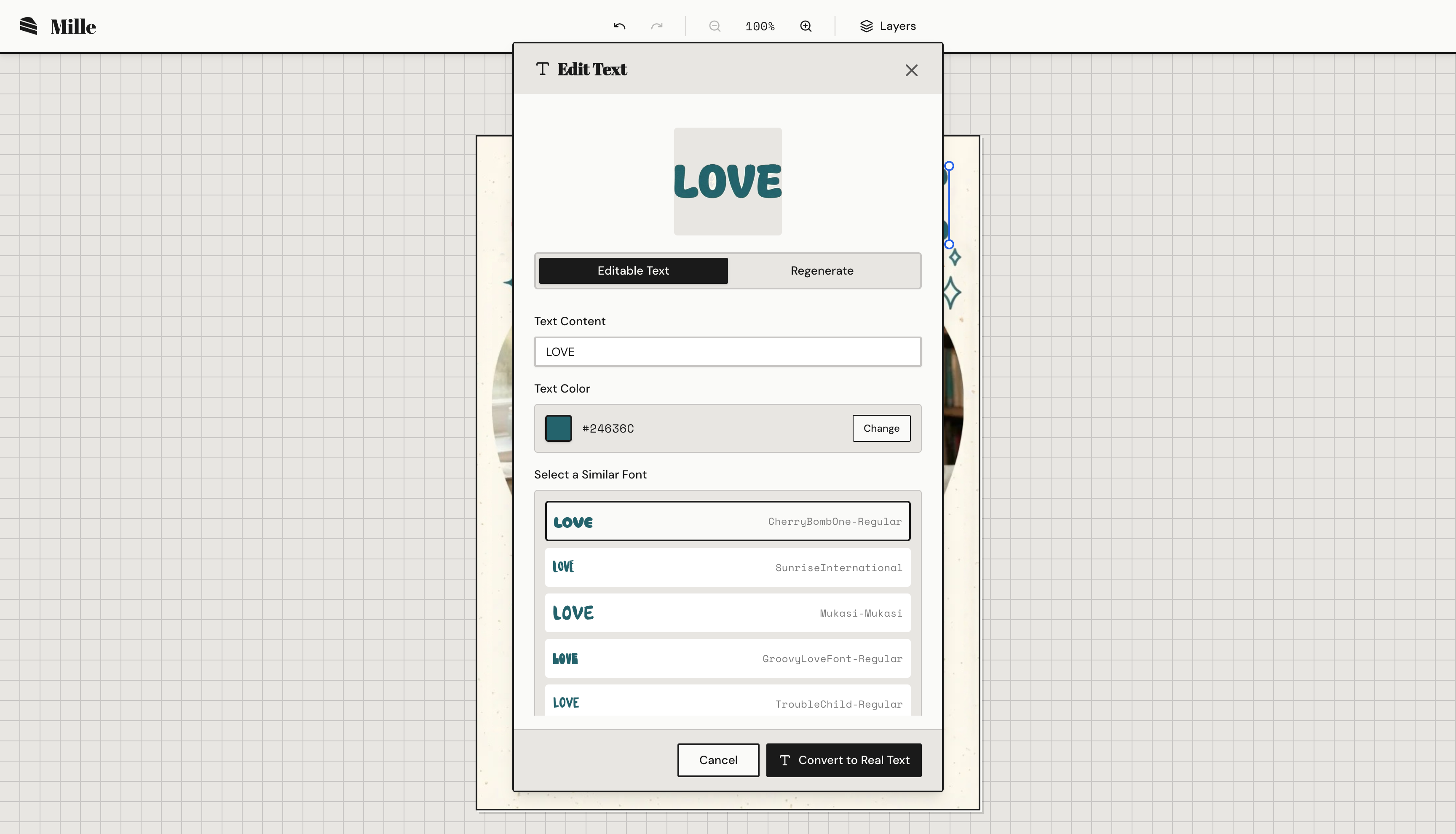1456x834 pixels.
Task: Zoom in with the magnifier plus icon
Action: point(806,27)
